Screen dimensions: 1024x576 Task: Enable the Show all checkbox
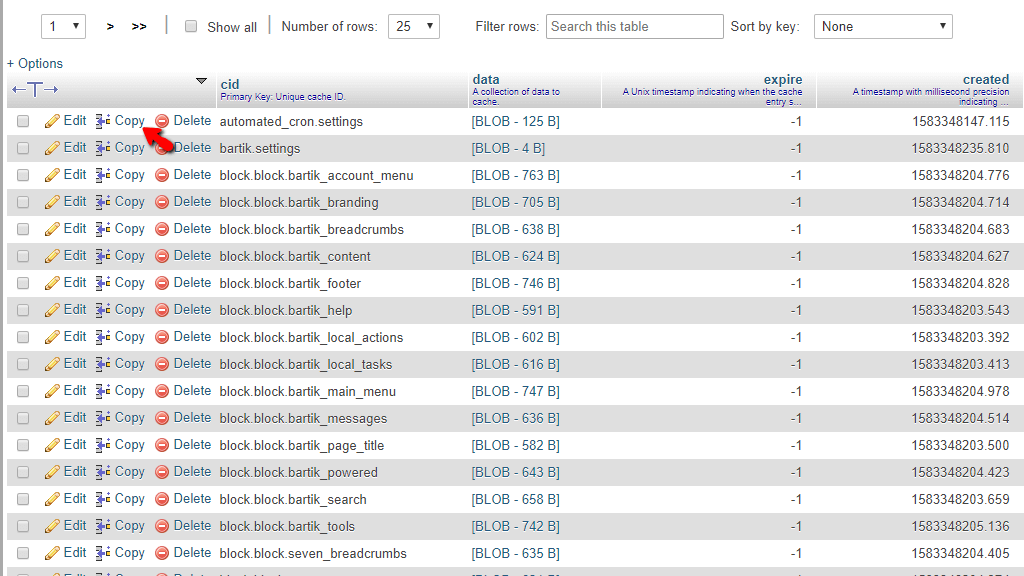(x=191, y=26)
